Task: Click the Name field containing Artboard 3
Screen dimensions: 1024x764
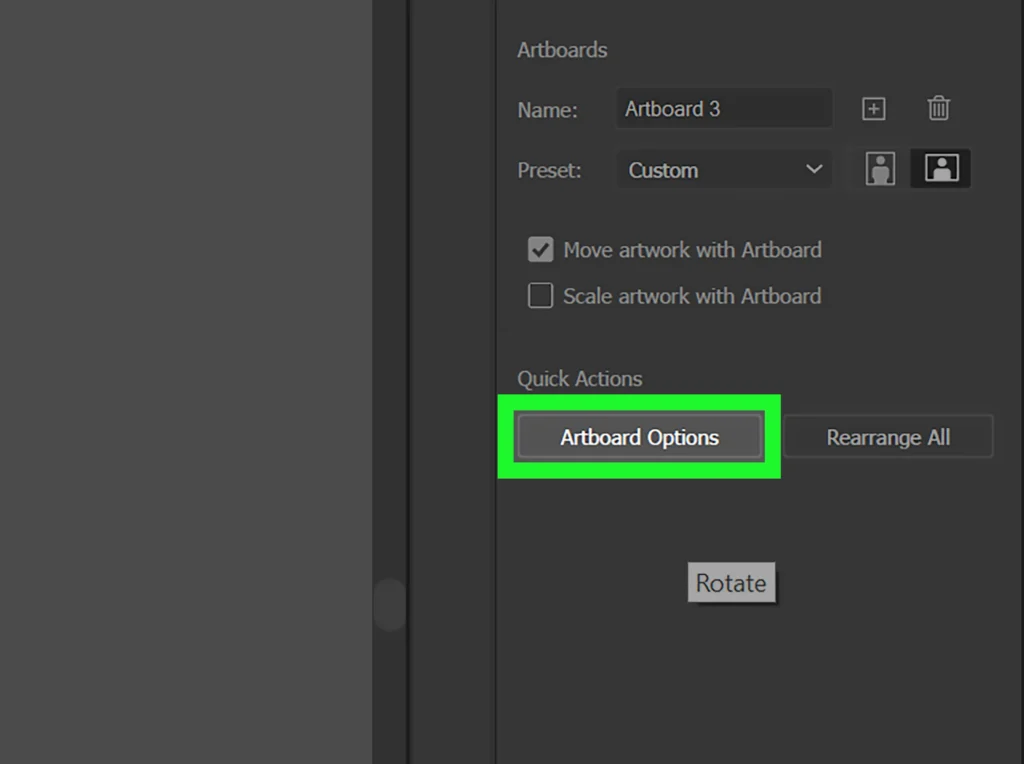Action: click(723, 109)
